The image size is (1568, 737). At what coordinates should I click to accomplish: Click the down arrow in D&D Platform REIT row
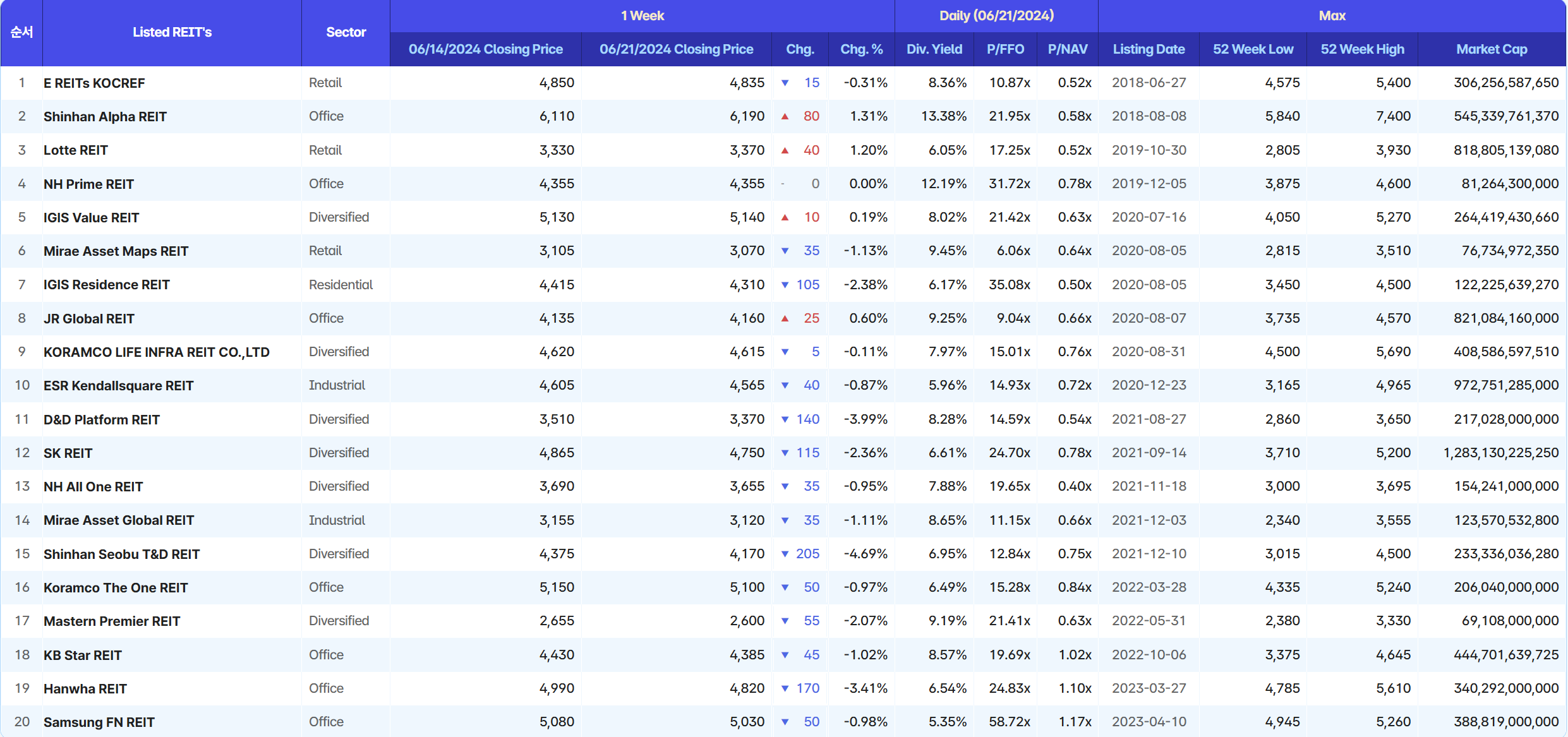click(x=785, y=419)
